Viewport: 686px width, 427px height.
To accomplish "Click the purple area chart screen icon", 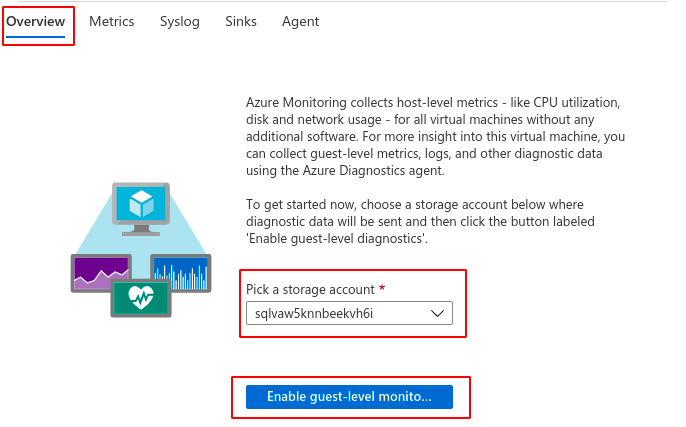I will [99, 272].
